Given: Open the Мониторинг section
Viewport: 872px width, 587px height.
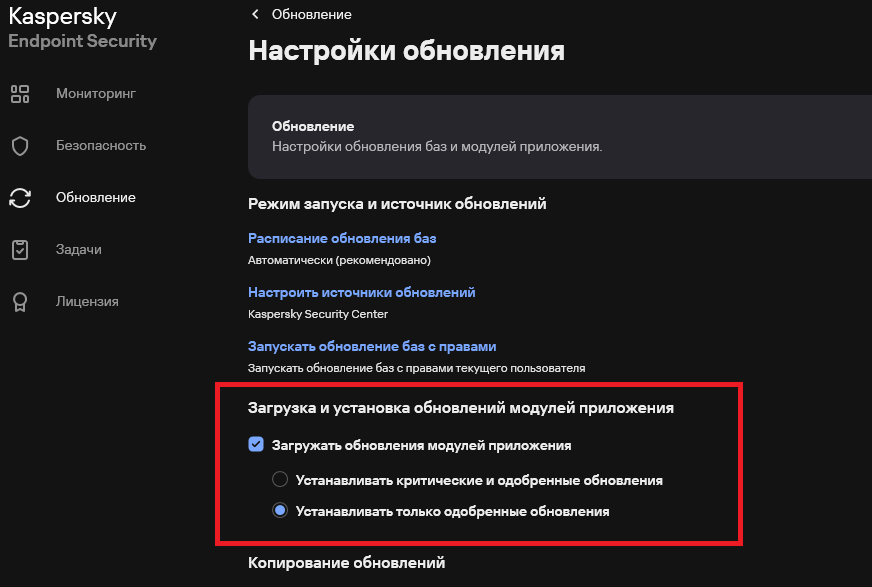Looking at the screenshot, I should pyautogui.click(x=95, y=94).
